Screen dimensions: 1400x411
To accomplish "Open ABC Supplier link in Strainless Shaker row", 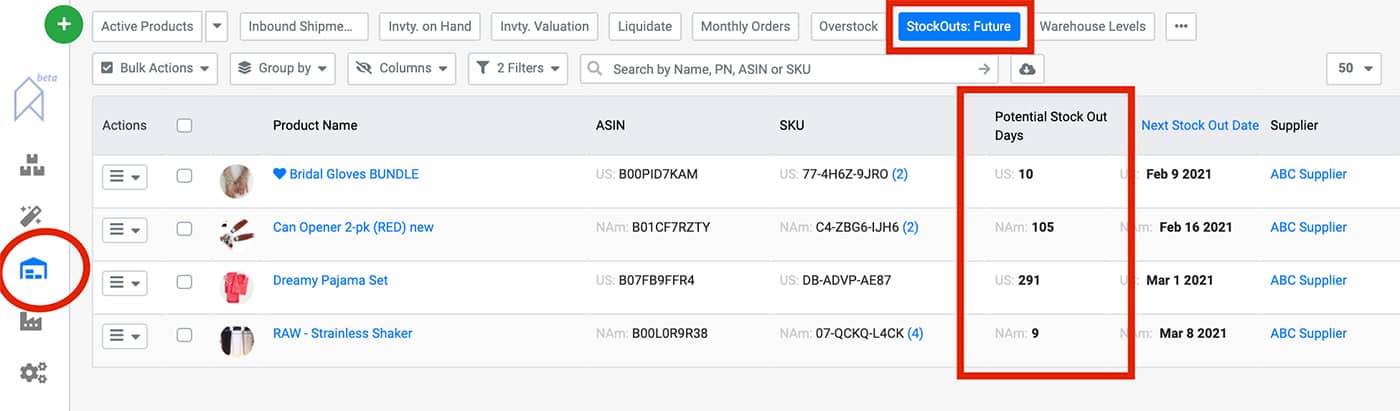I will point(1308,333).
